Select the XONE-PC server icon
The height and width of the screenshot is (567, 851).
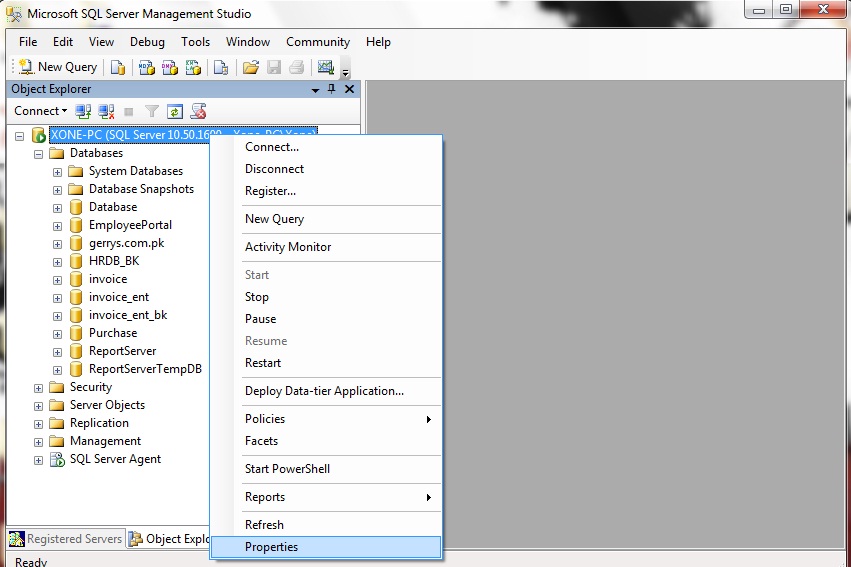coord(39,135)
